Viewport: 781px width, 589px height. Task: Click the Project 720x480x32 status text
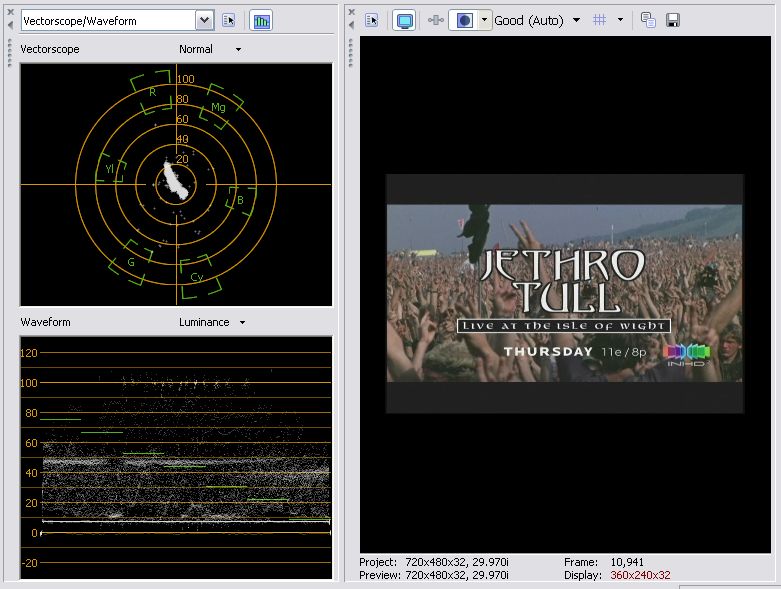434,562
